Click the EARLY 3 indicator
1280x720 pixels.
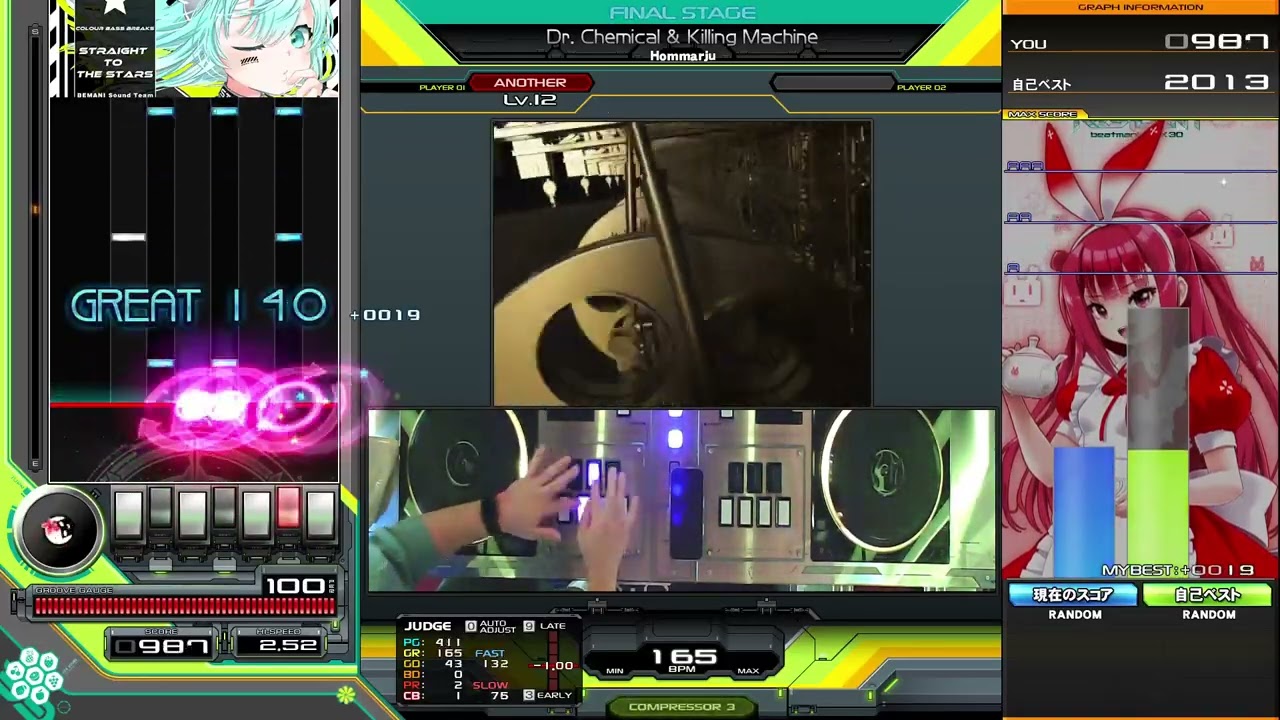548,695
